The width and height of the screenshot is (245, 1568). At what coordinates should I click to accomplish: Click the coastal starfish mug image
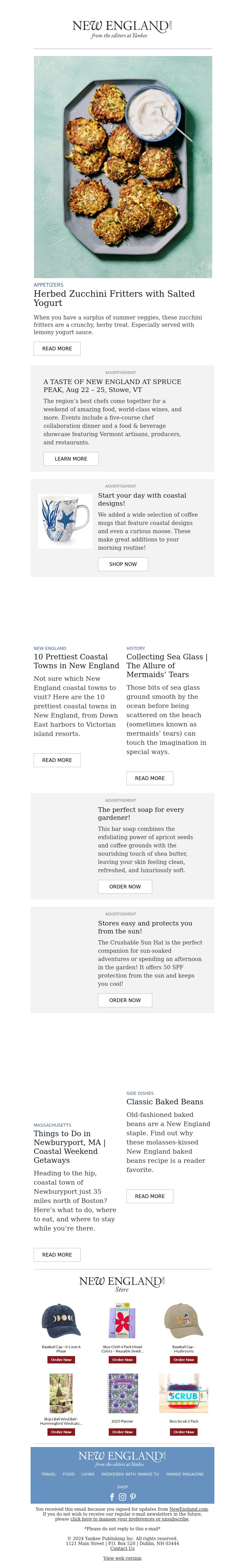pyautogui.click(x=65, y=521)
